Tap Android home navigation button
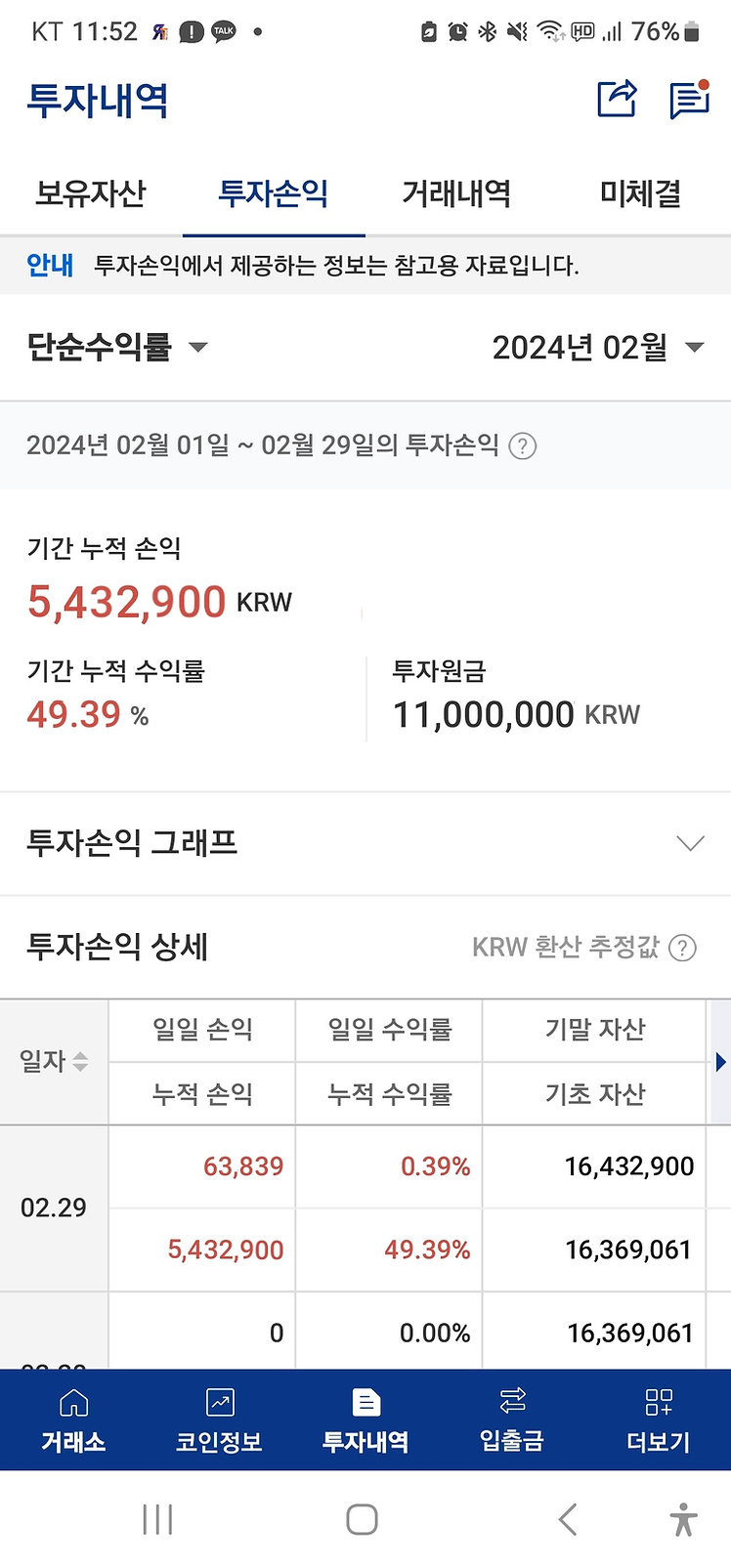Image resolution: width=731 pixels, height=1568 pixels. [362, 1519]
